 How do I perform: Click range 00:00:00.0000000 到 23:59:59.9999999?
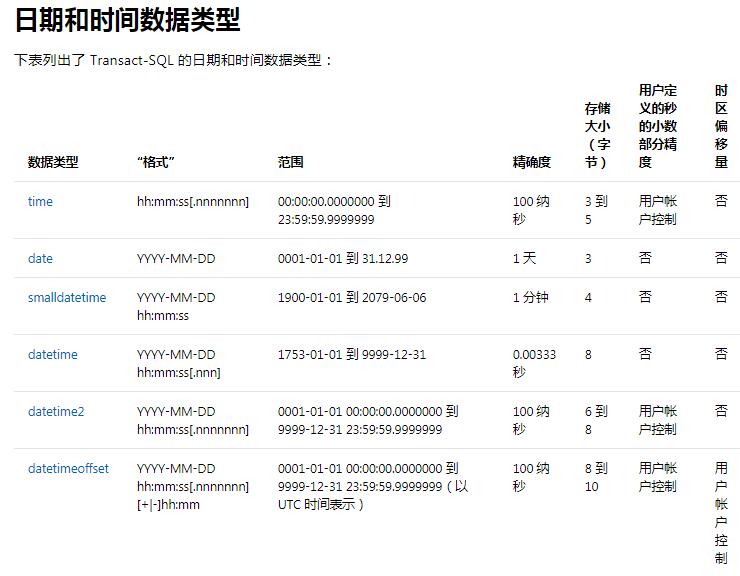(x=334, y=211)
